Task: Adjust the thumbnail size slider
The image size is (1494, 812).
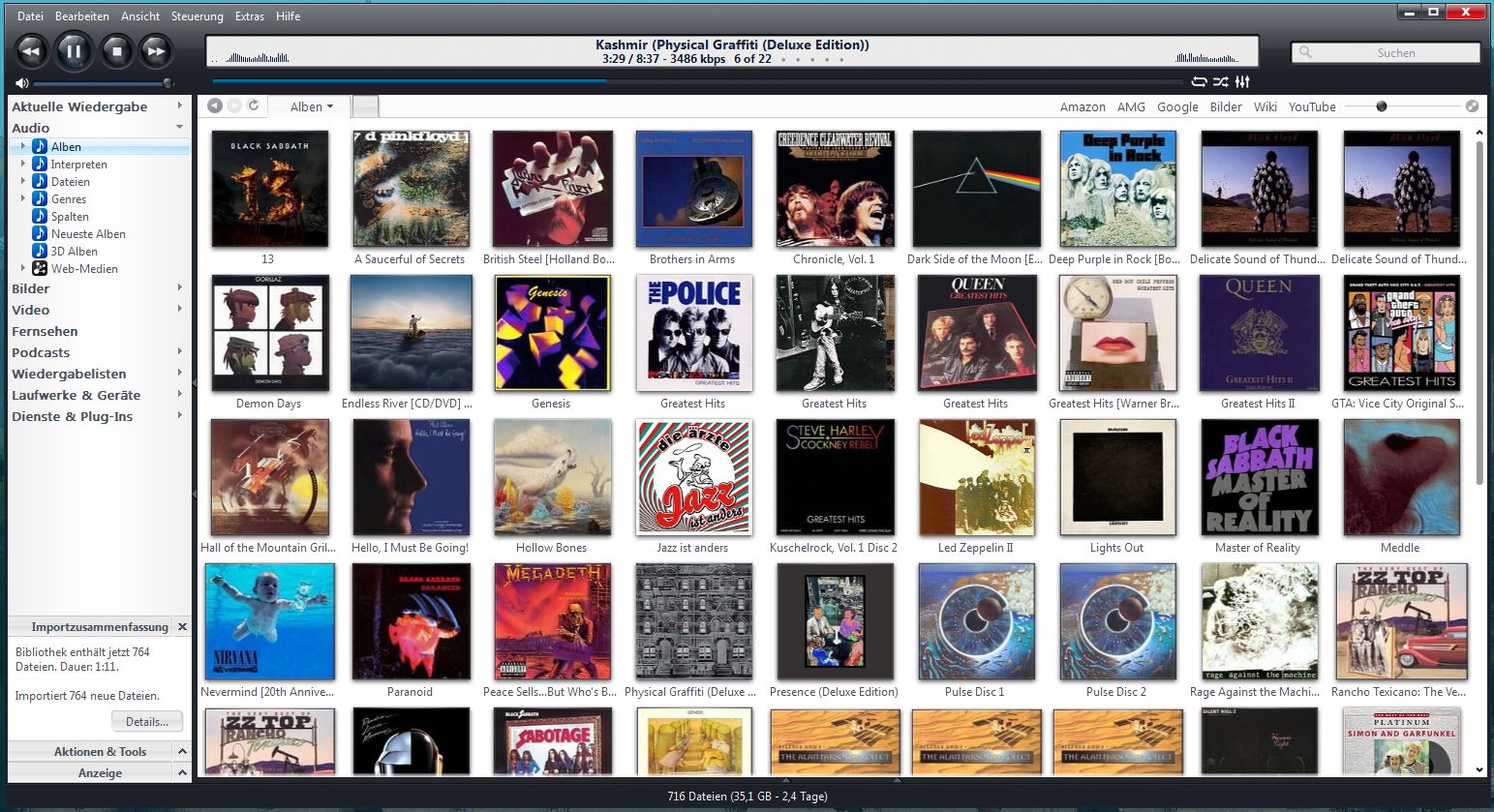Action: 1401,106
